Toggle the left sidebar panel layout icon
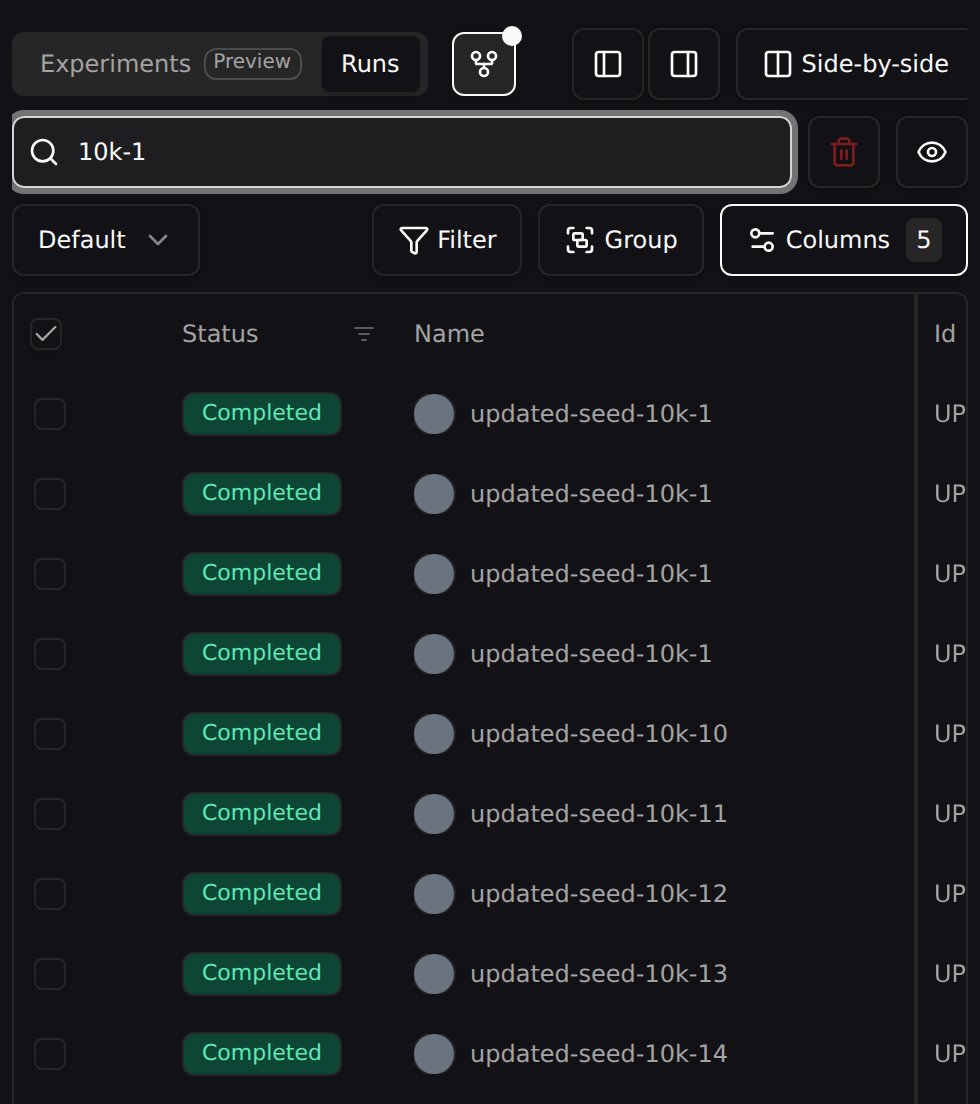 point(608,64)
